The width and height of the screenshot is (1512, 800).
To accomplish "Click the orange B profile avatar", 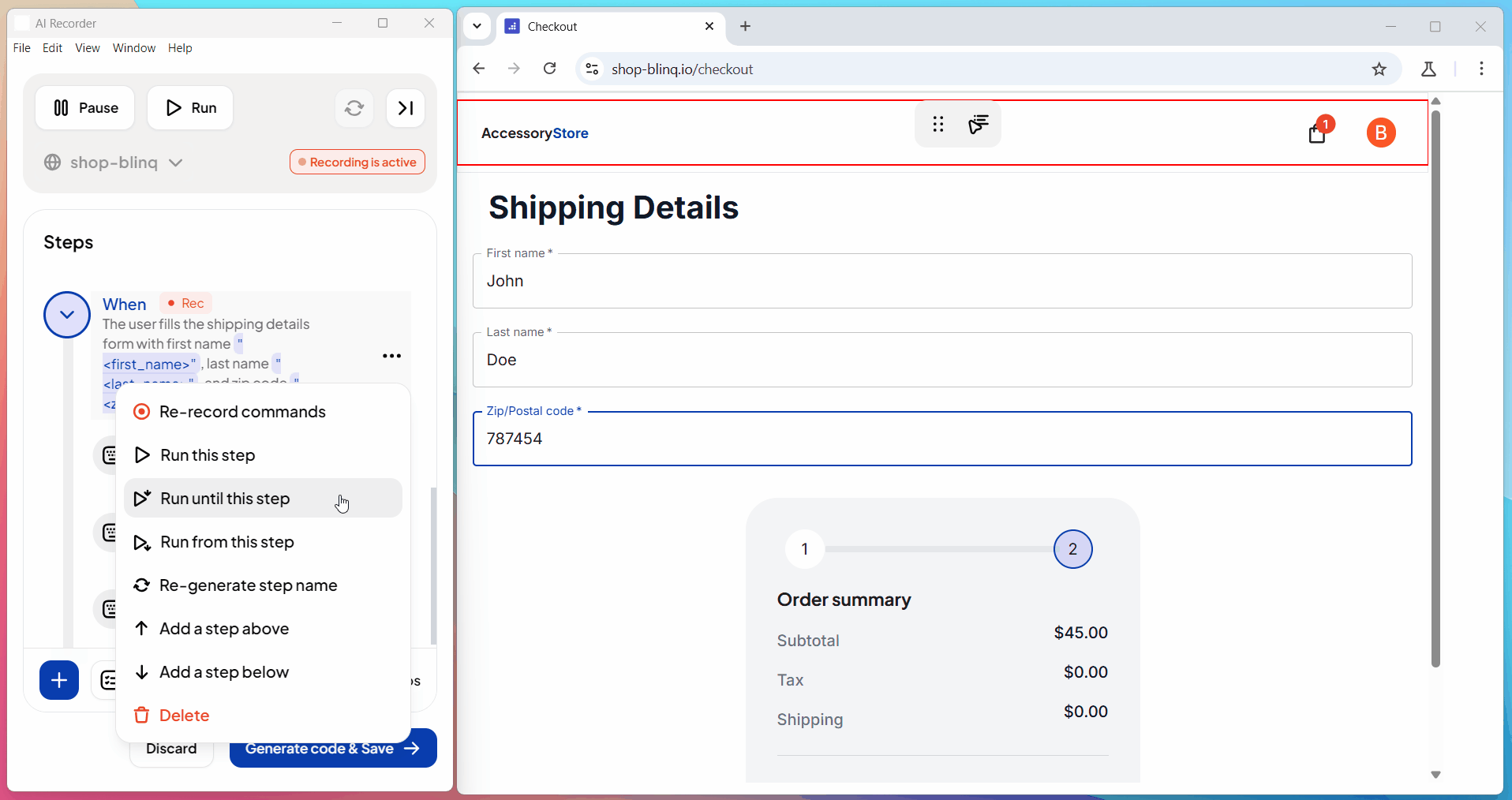I will click(x=1380, y=133).
